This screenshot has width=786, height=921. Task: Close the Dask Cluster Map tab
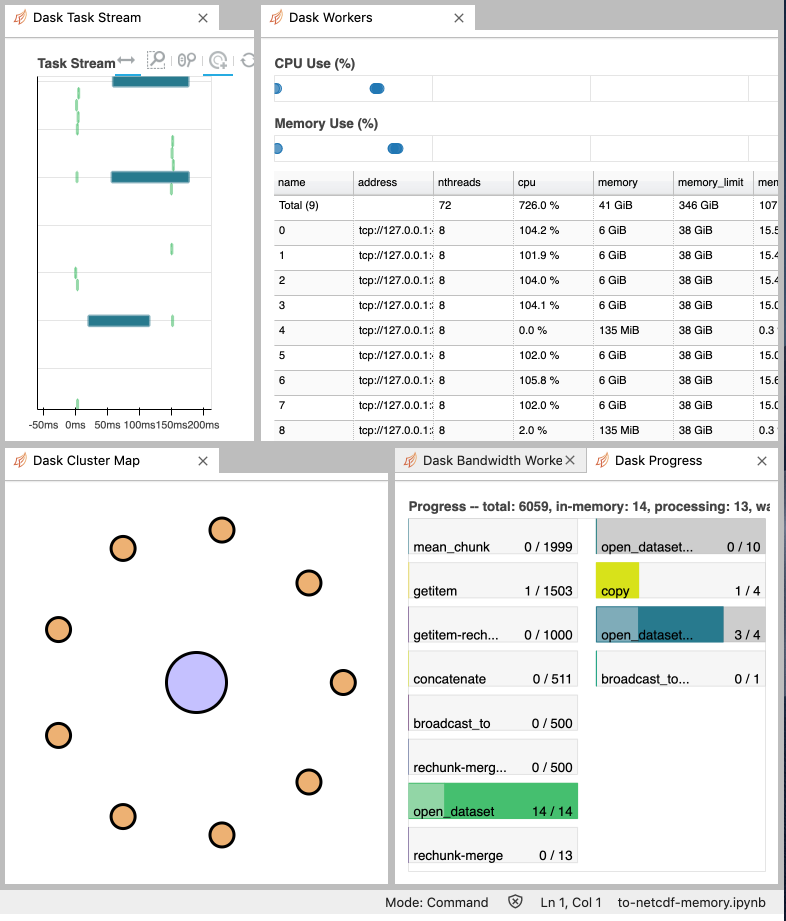pos(203,461)
